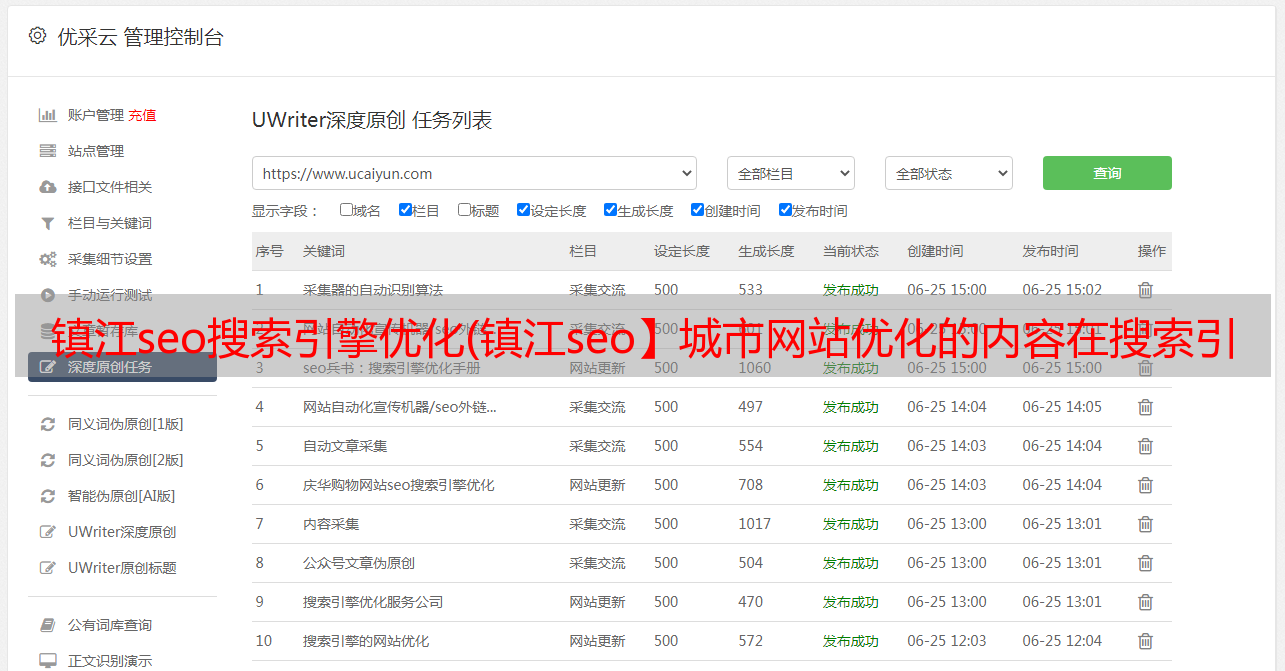1285x671 pixels.
Task: Enable the 标题 display field checkbox
Action: tap(464, 210)
